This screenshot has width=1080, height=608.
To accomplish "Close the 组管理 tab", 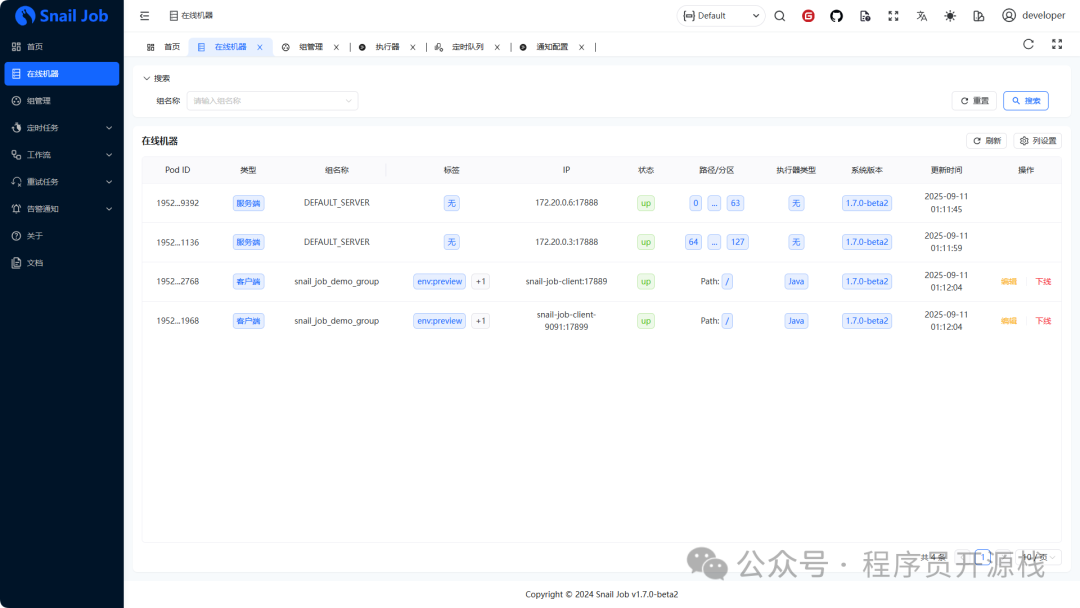I will [336, 48].
